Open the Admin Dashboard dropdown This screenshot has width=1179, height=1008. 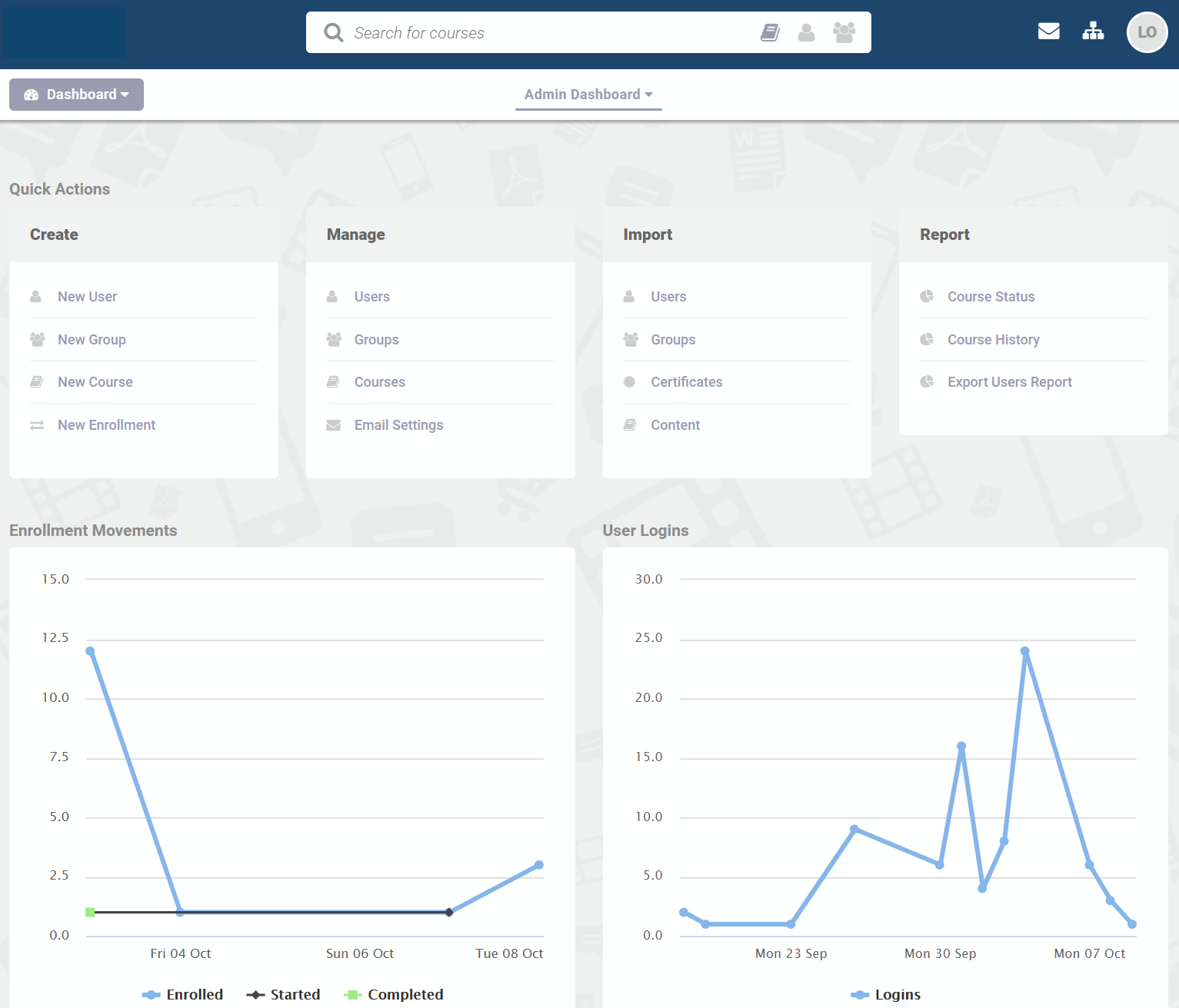coord(588,95)
